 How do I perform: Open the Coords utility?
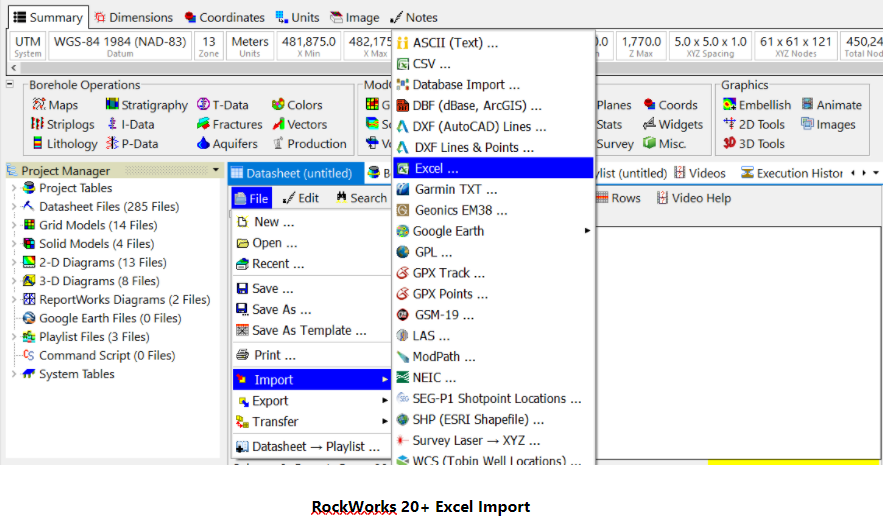(x=670, y=105)
